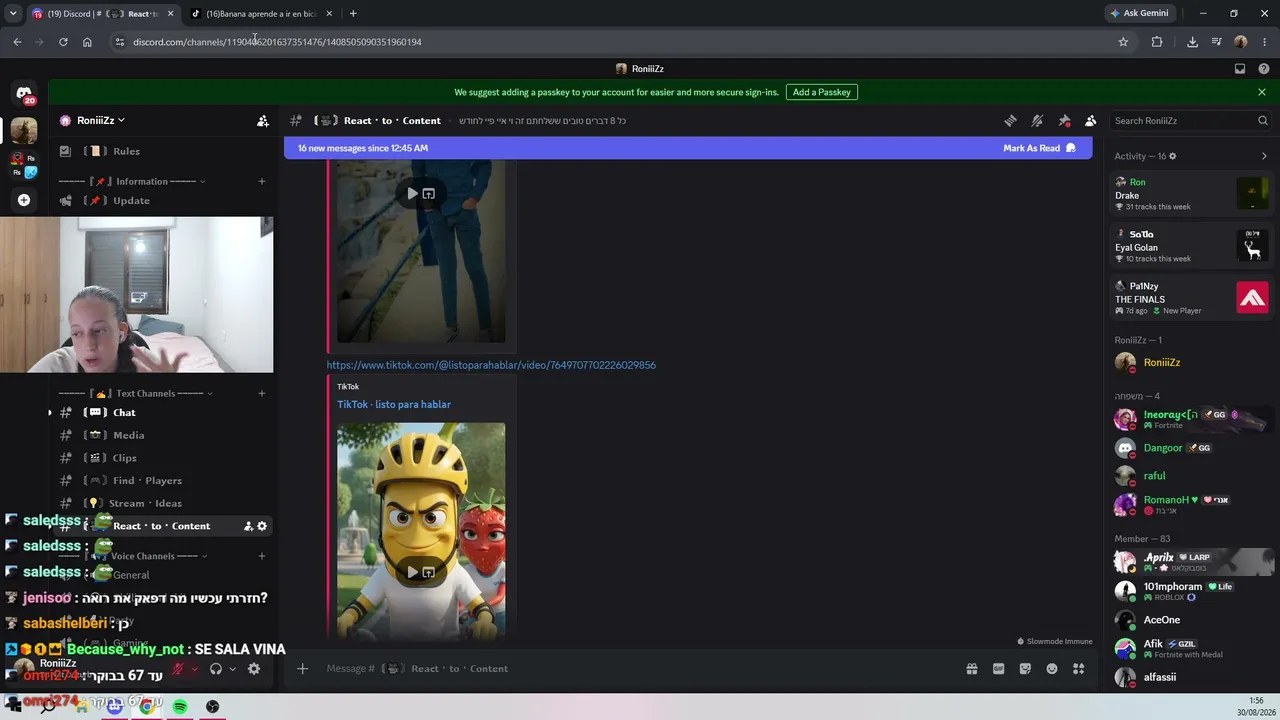The image size is (1280, 720).
Task: Create channel in Information category
Action: coord(262,182)
